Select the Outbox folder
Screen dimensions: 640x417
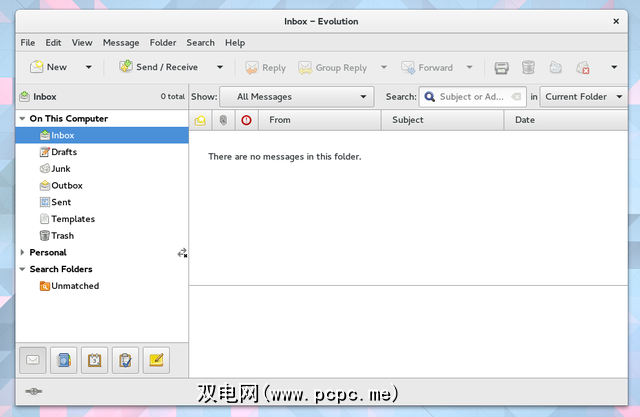[102, 185]
